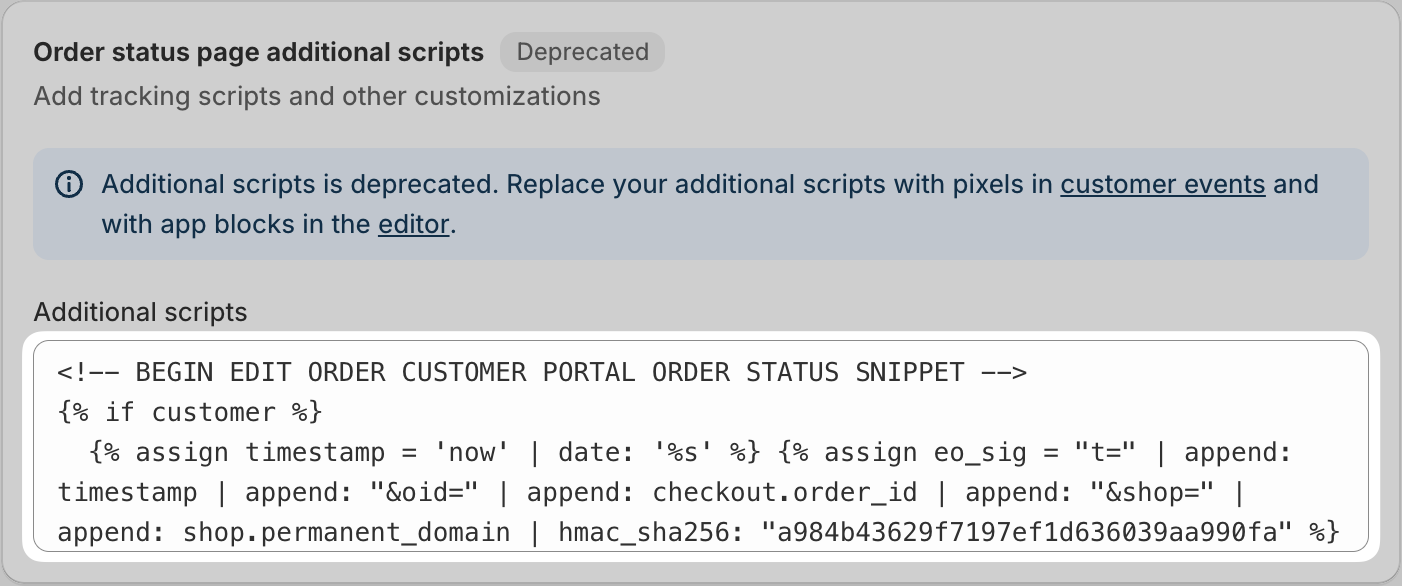Viewport: 1402px width, 586px height.
Task: Place cursor on the '{% if customer %}' line
Action: pos(189,413)
